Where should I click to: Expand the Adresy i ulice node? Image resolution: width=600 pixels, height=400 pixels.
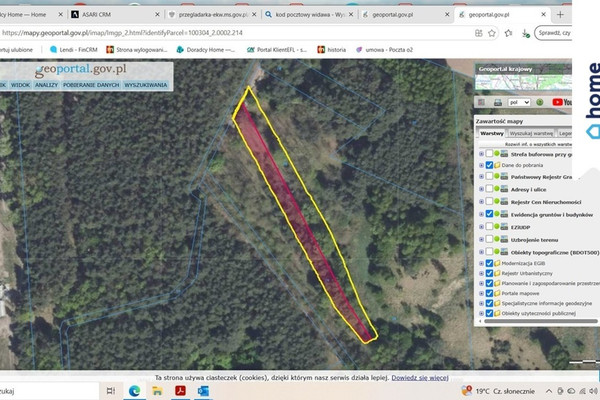click(x=481, y=189)
